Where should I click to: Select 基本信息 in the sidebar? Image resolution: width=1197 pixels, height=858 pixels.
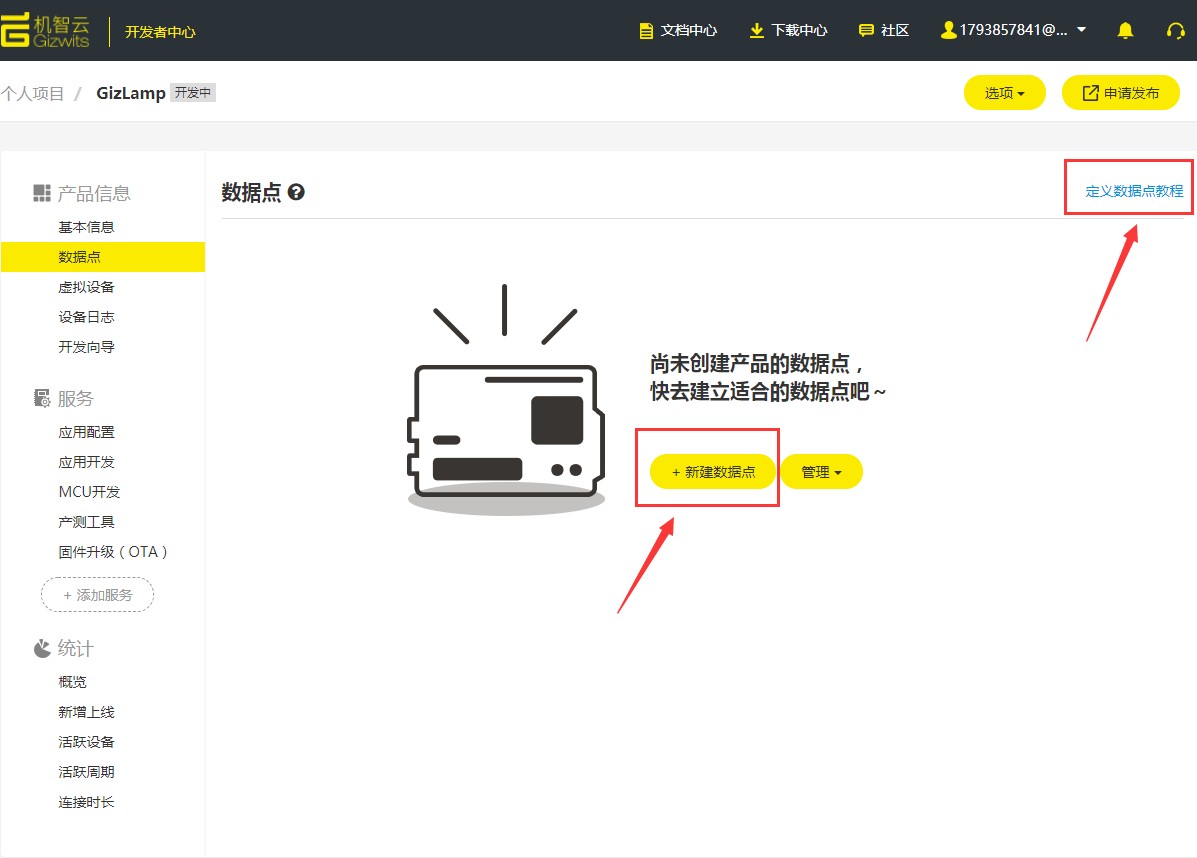87,227
